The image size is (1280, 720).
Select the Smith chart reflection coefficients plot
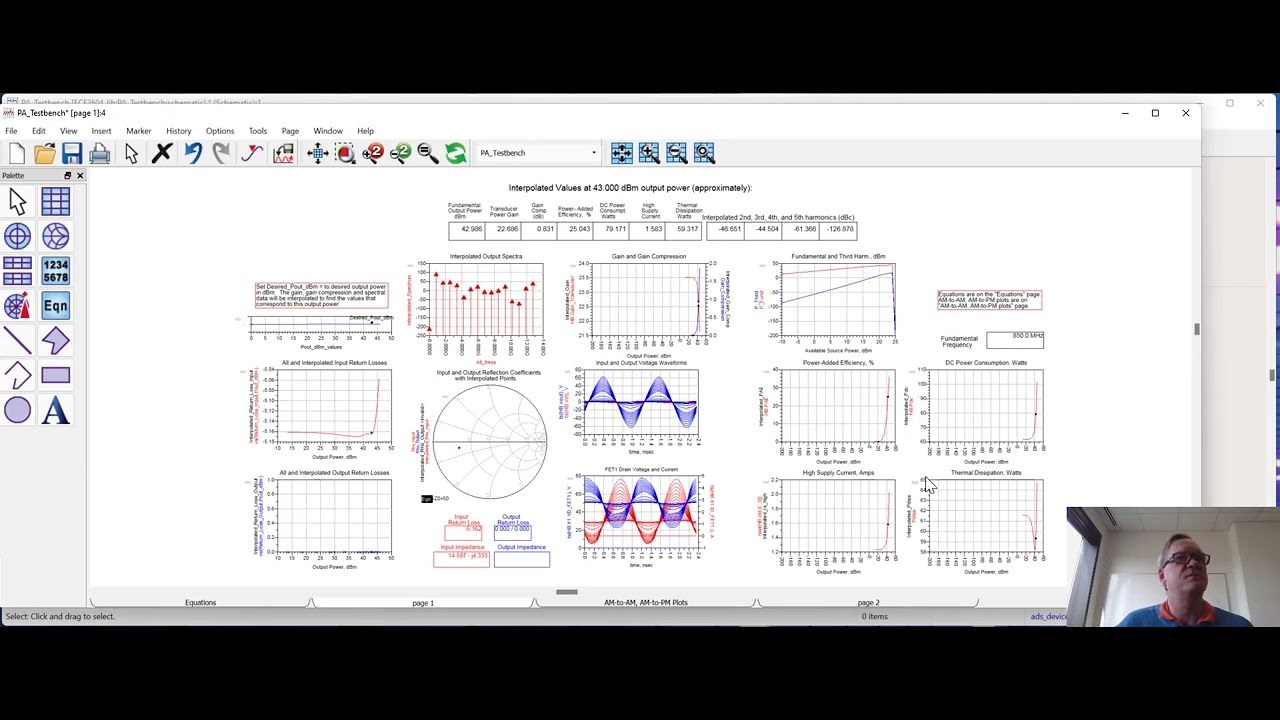coord(490,440)
